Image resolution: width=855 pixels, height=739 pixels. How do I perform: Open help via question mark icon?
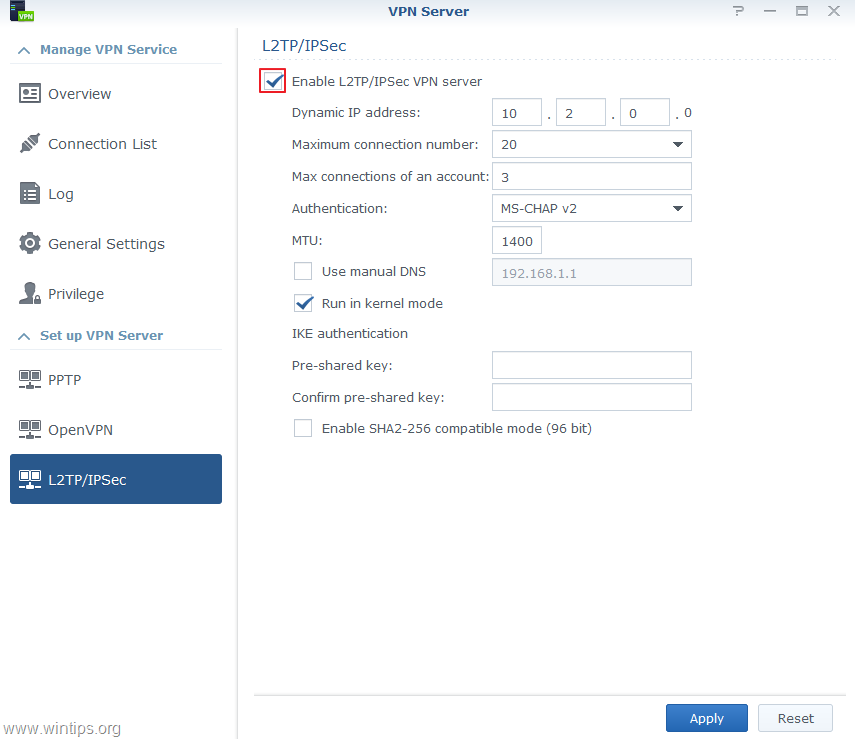coord(738,11)
